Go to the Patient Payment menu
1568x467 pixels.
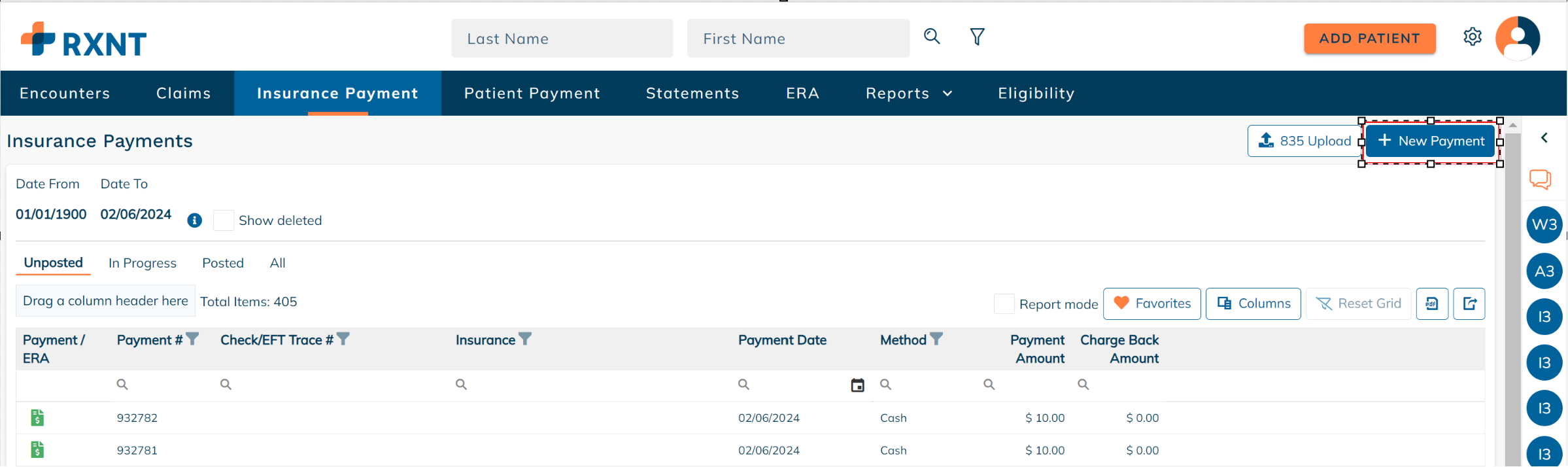532,94
